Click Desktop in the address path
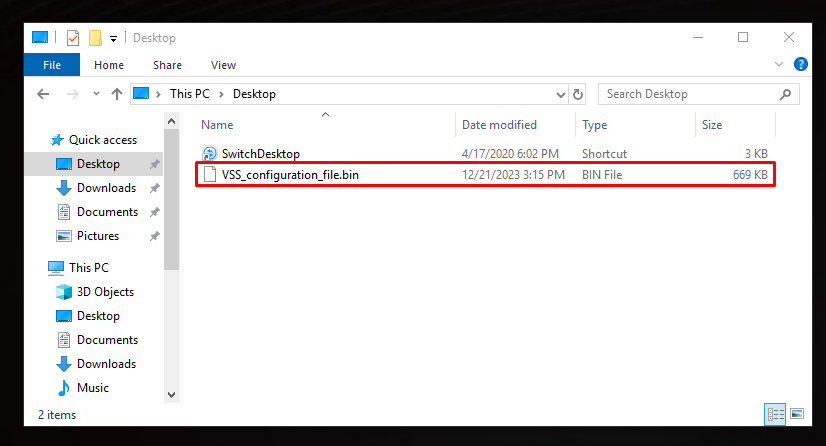 coord(254,94)
